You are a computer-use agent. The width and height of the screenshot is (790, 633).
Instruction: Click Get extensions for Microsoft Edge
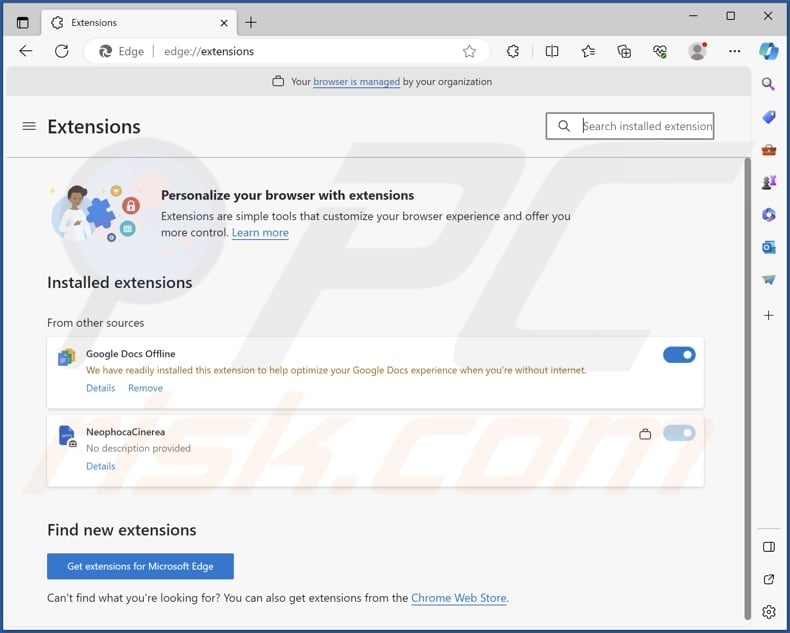click(x=140, y=566)
